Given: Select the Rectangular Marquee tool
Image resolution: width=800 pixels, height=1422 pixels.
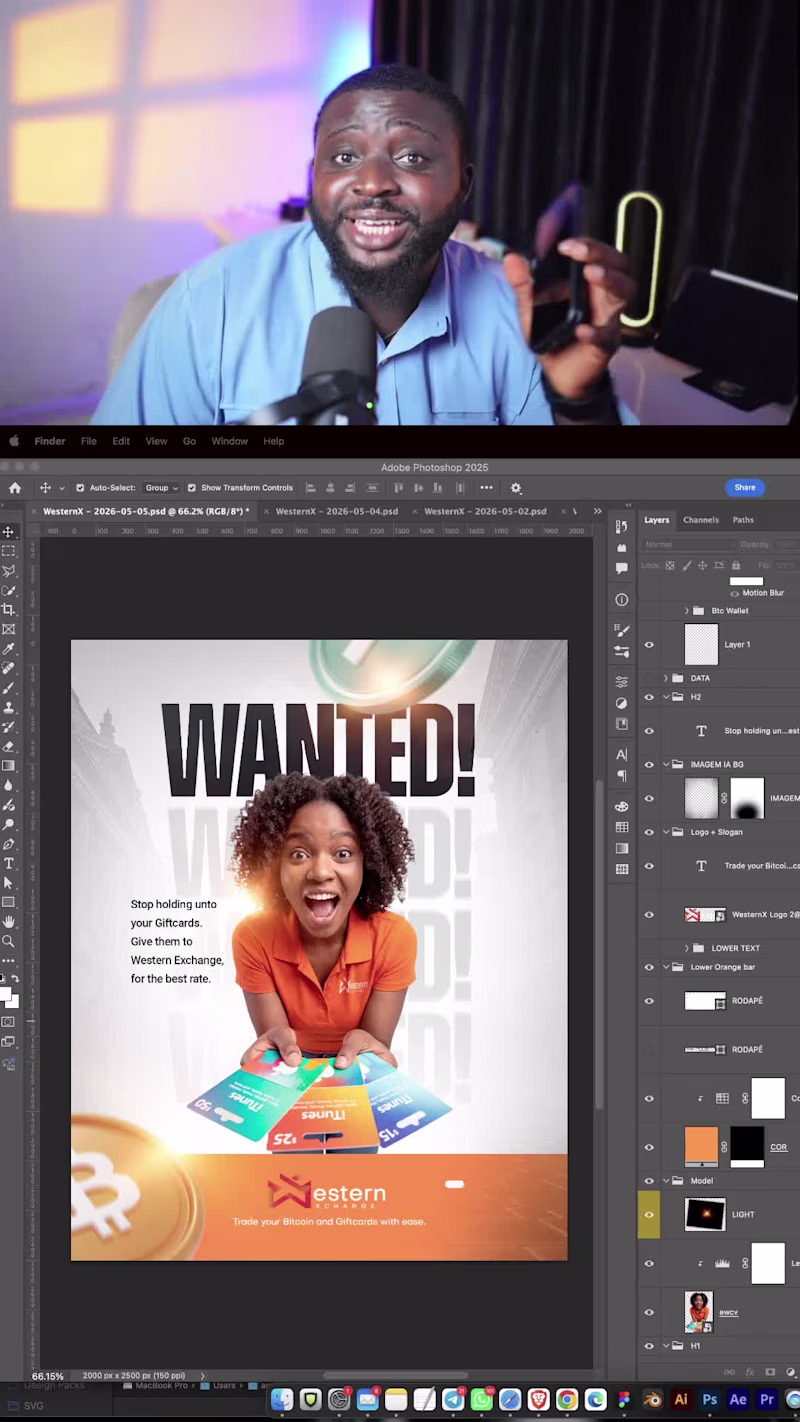Looking at the screenshot, I should [x=8, y=551].
